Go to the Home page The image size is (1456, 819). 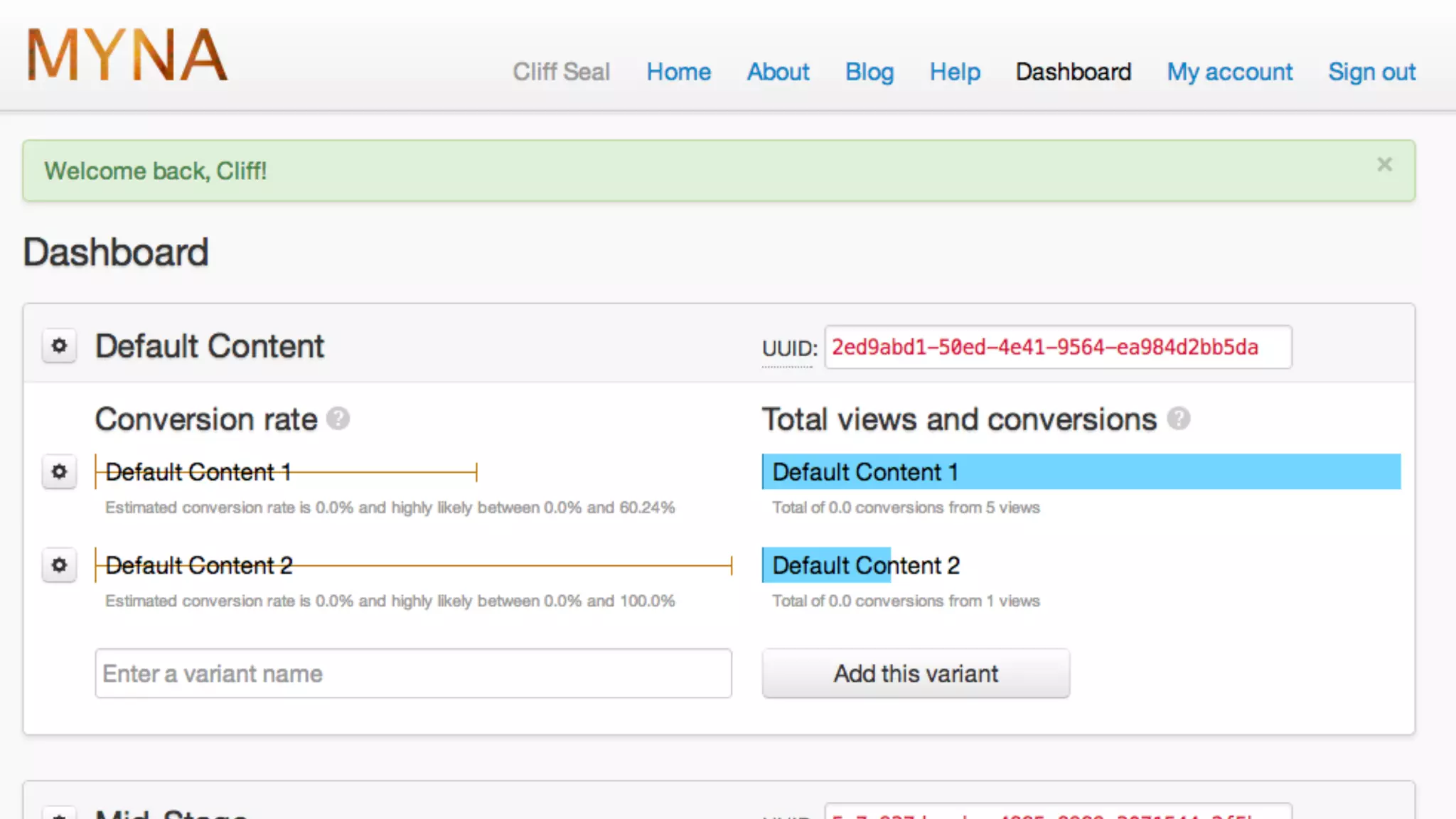(678, 72)
